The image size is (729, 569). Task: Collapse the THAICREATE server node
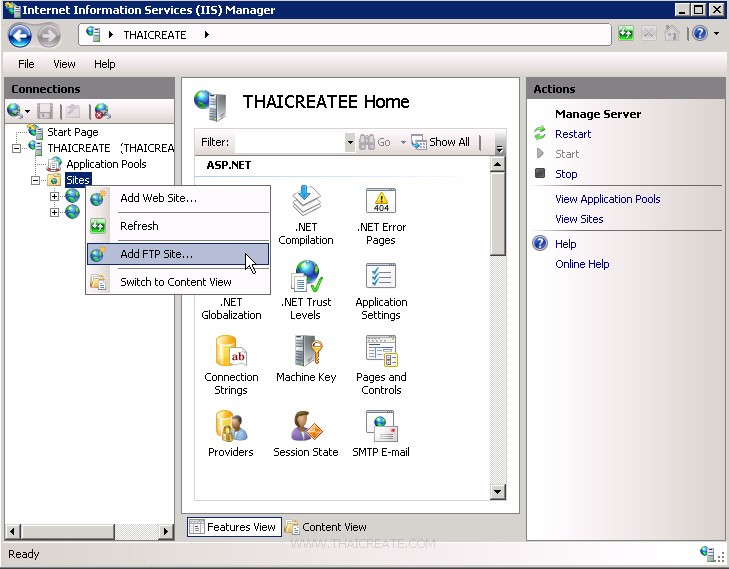(x=17, y=148)
